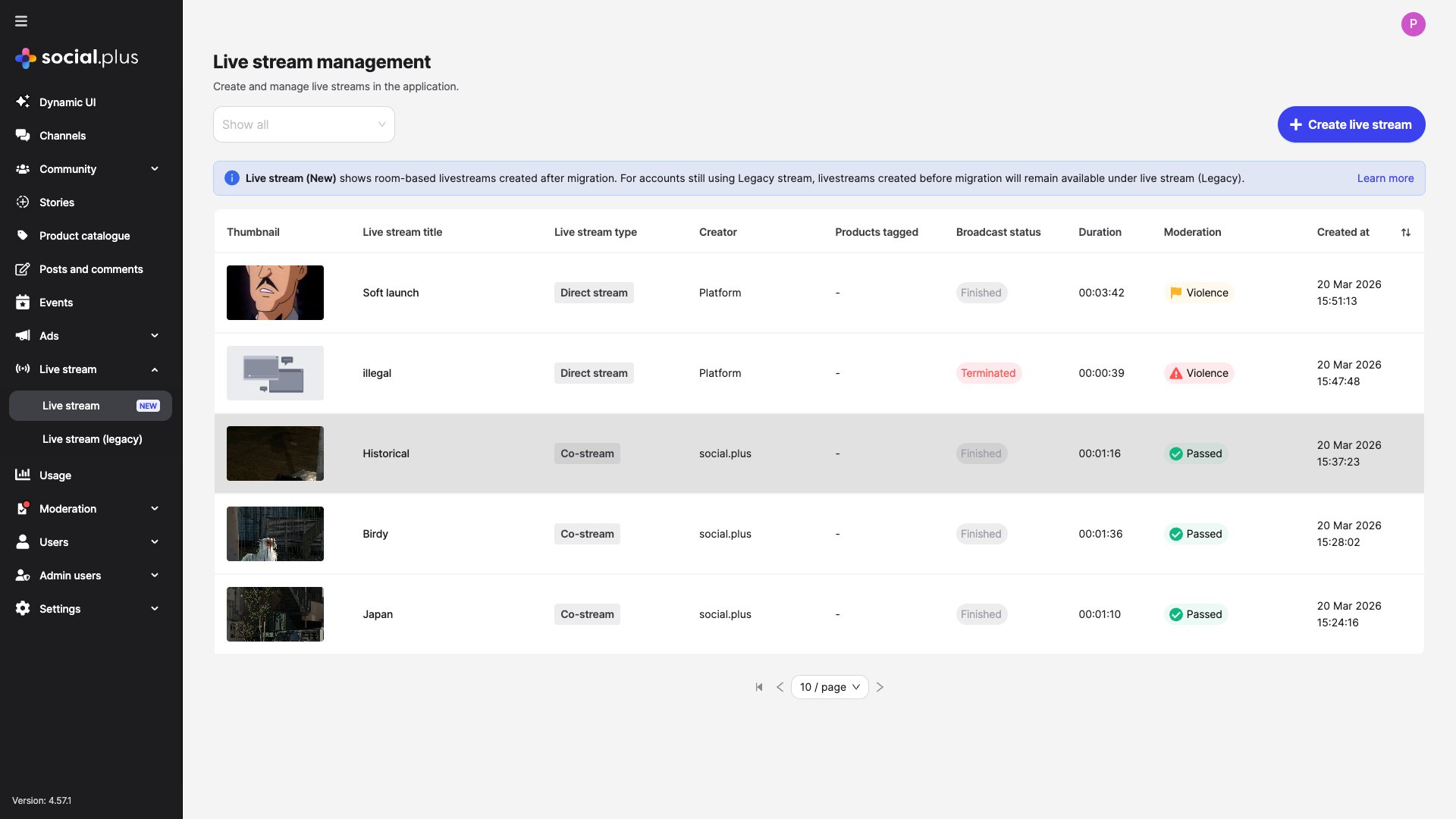Follow the Learn more link

(x=1385, y=178)
